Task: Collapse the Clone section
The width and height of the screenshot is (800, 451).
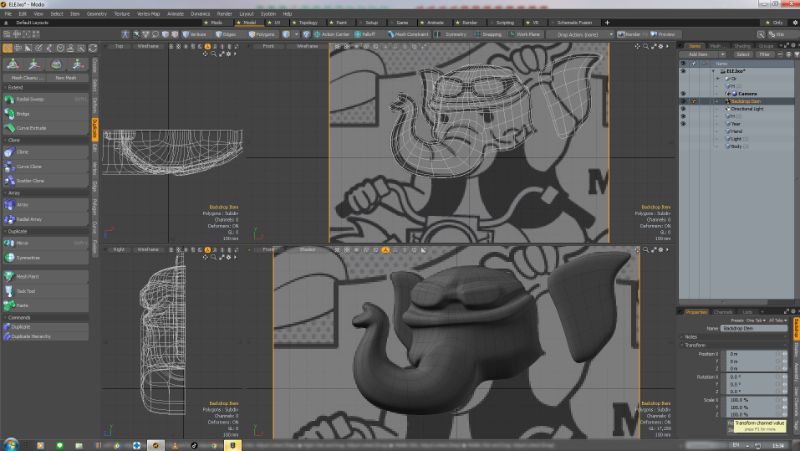Action: [x=45, y=140]
